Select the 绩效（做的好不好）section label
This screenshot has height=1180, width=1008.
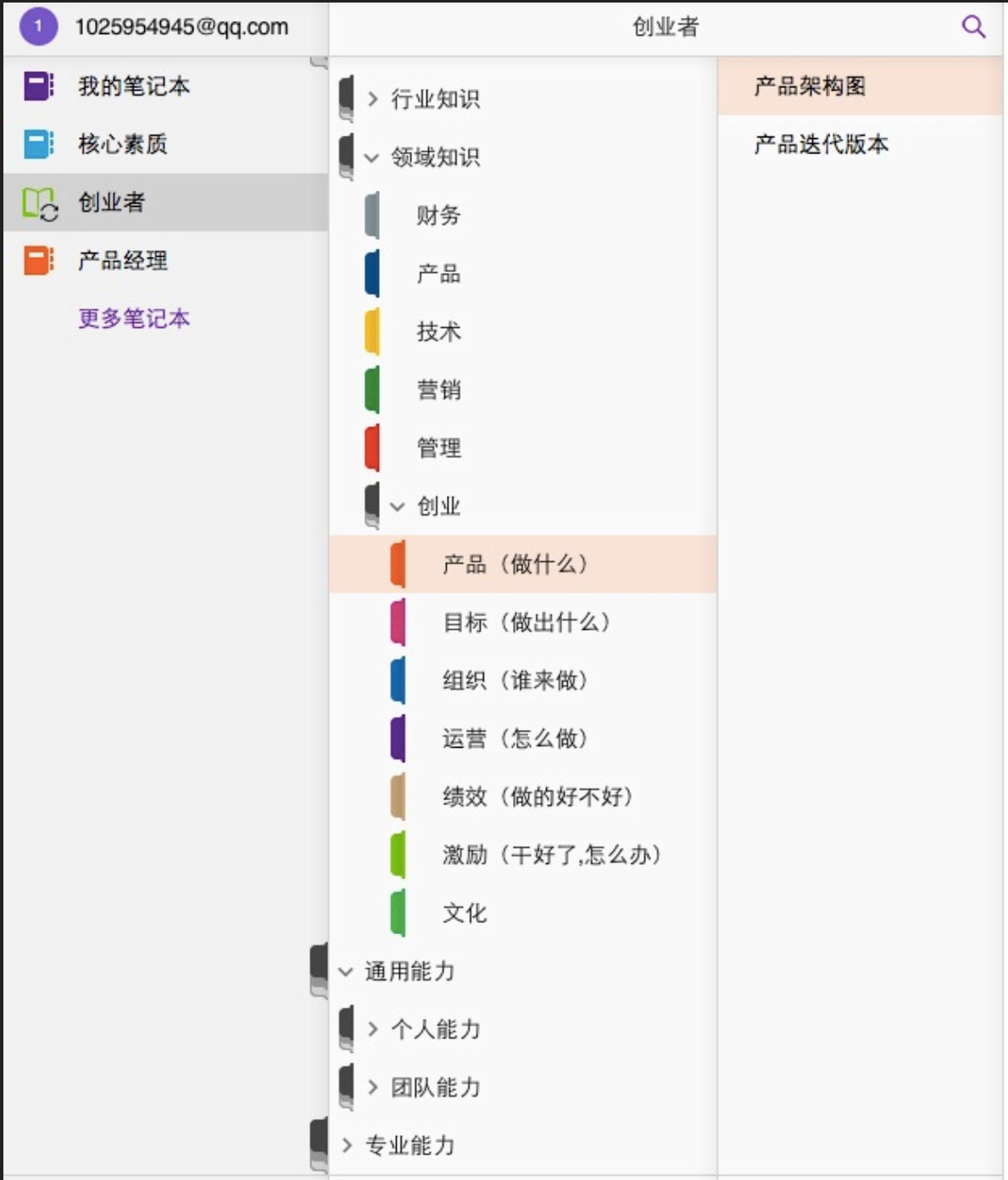(538, 796)
